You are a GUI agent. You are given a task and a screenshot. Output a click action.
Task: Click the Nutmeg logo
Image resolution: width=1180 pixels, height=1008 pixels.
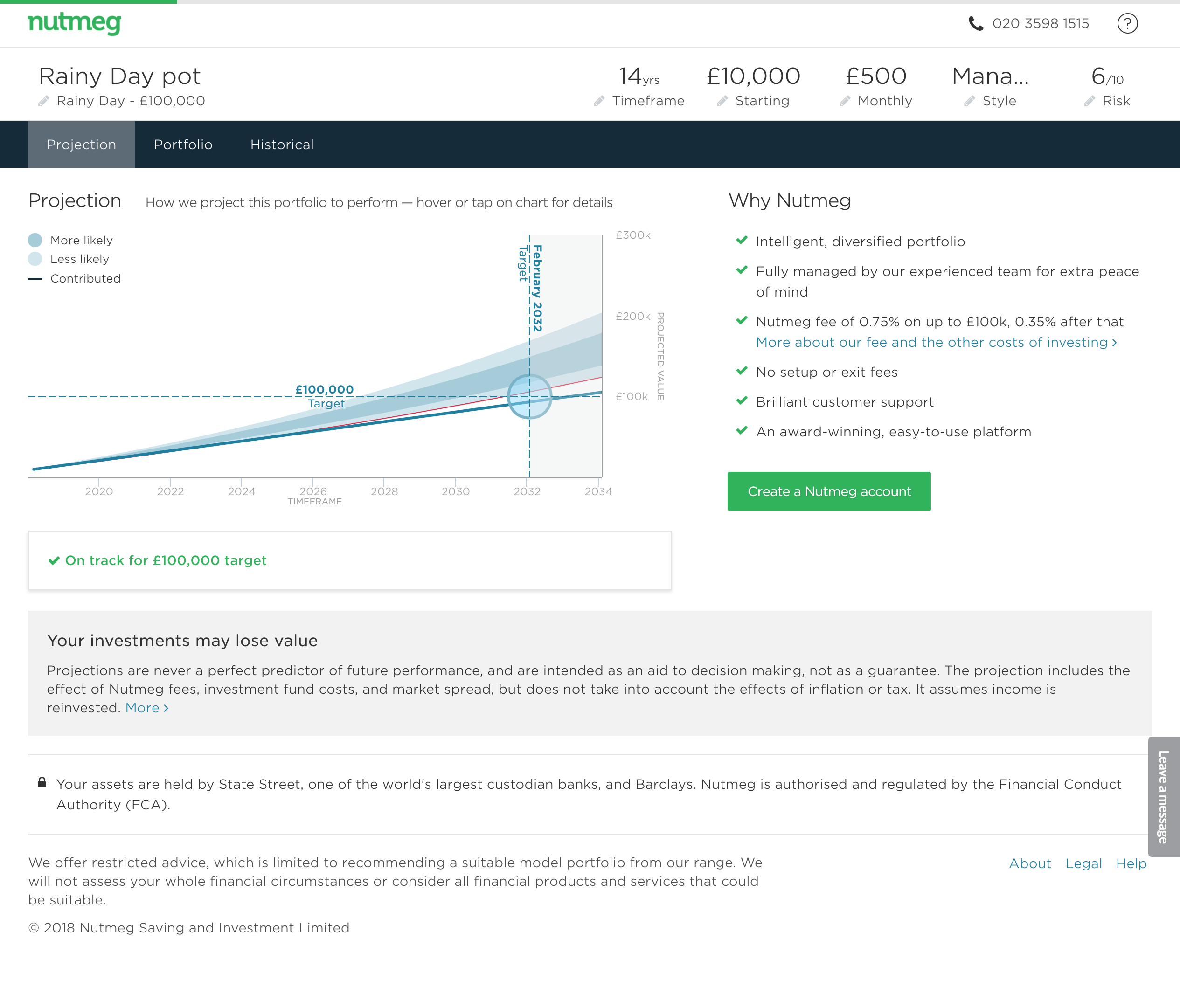tap(75, 23)
